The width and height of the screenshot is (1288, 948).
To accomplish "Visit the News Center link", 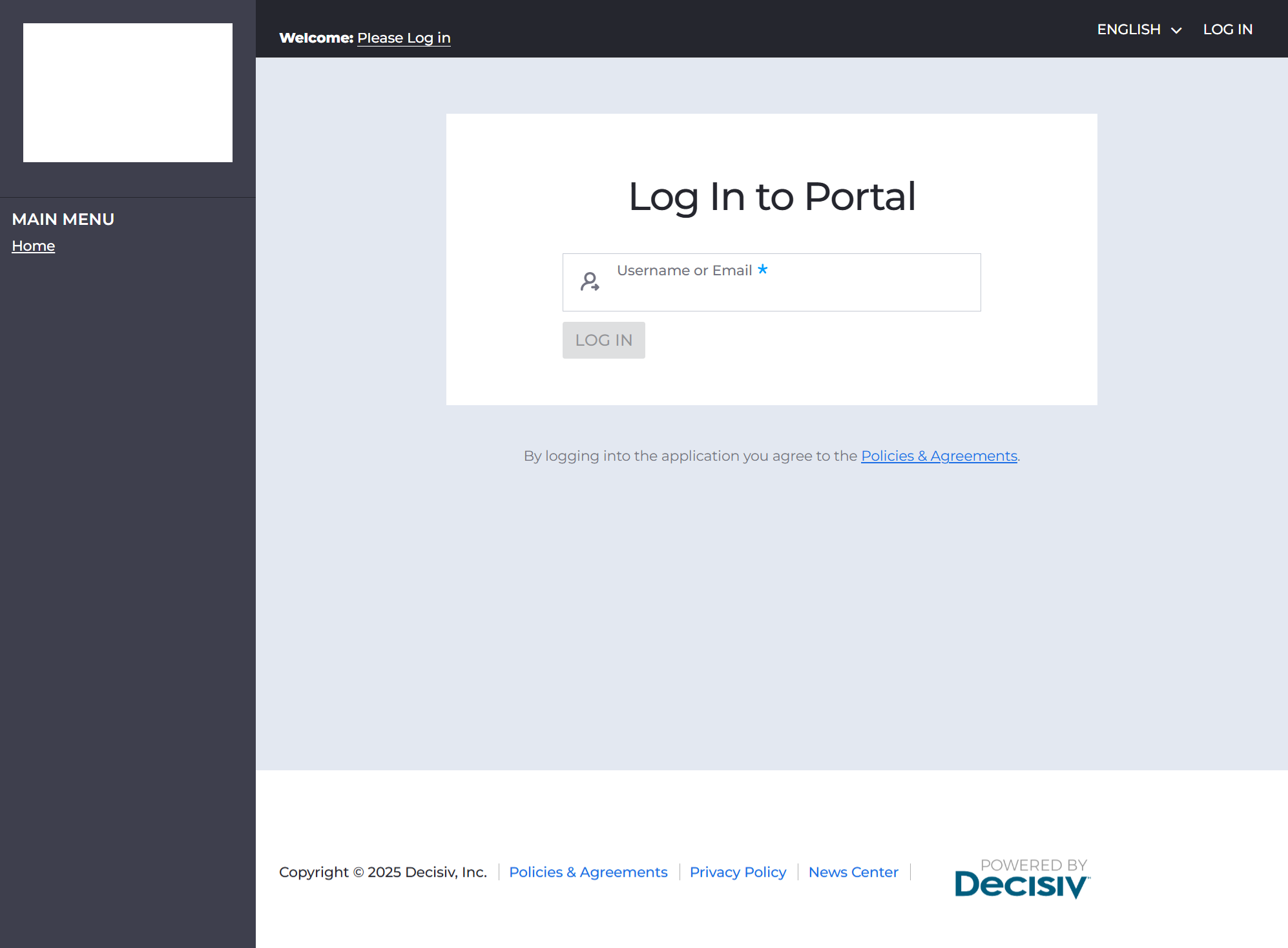I will (x=853, y=872).
